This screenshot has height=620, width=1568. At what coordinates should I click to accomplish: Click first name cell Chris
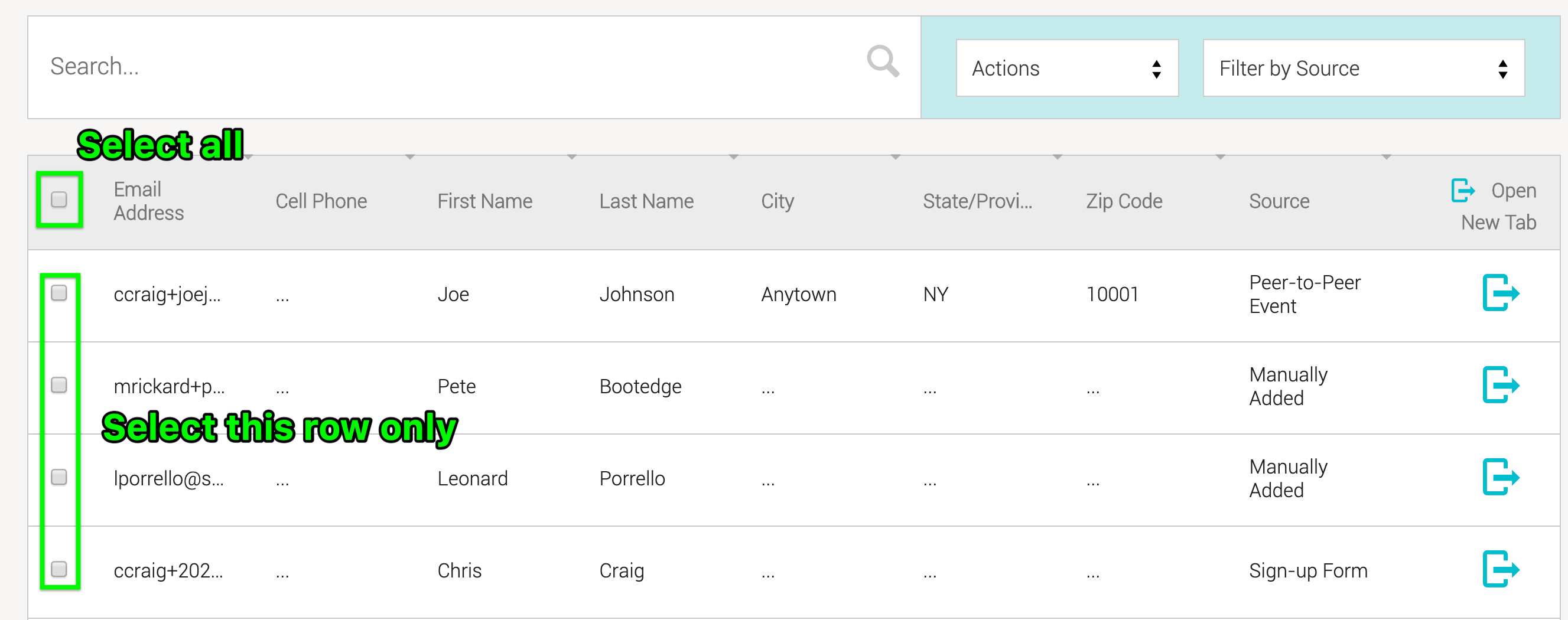pyautogui.click(x=459, y=571)
